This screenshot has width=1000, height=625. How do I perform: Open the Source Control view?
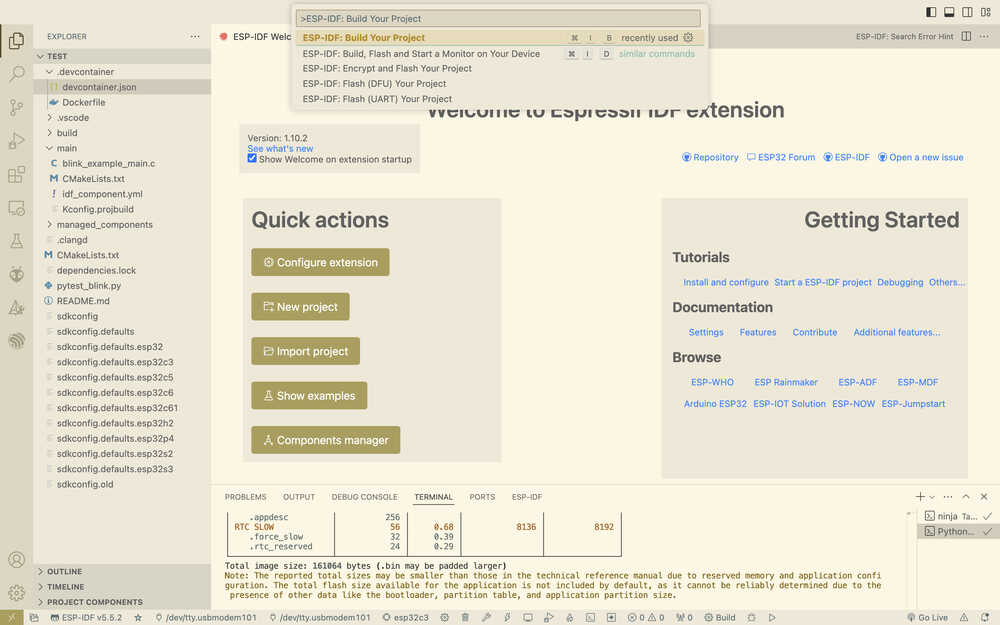click(x=16, y=107)
